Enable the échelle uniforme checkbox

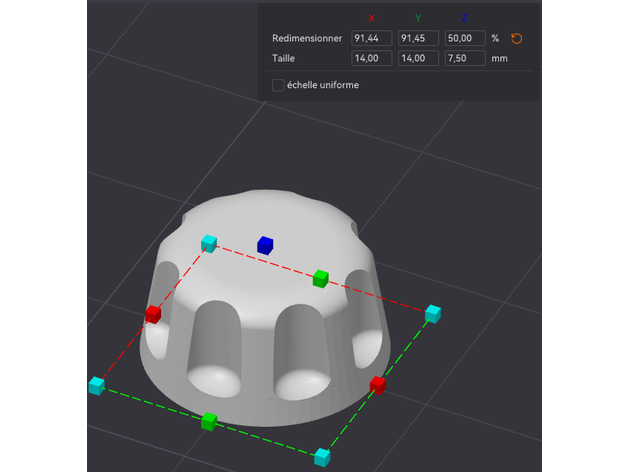click(x=278, y=85)
